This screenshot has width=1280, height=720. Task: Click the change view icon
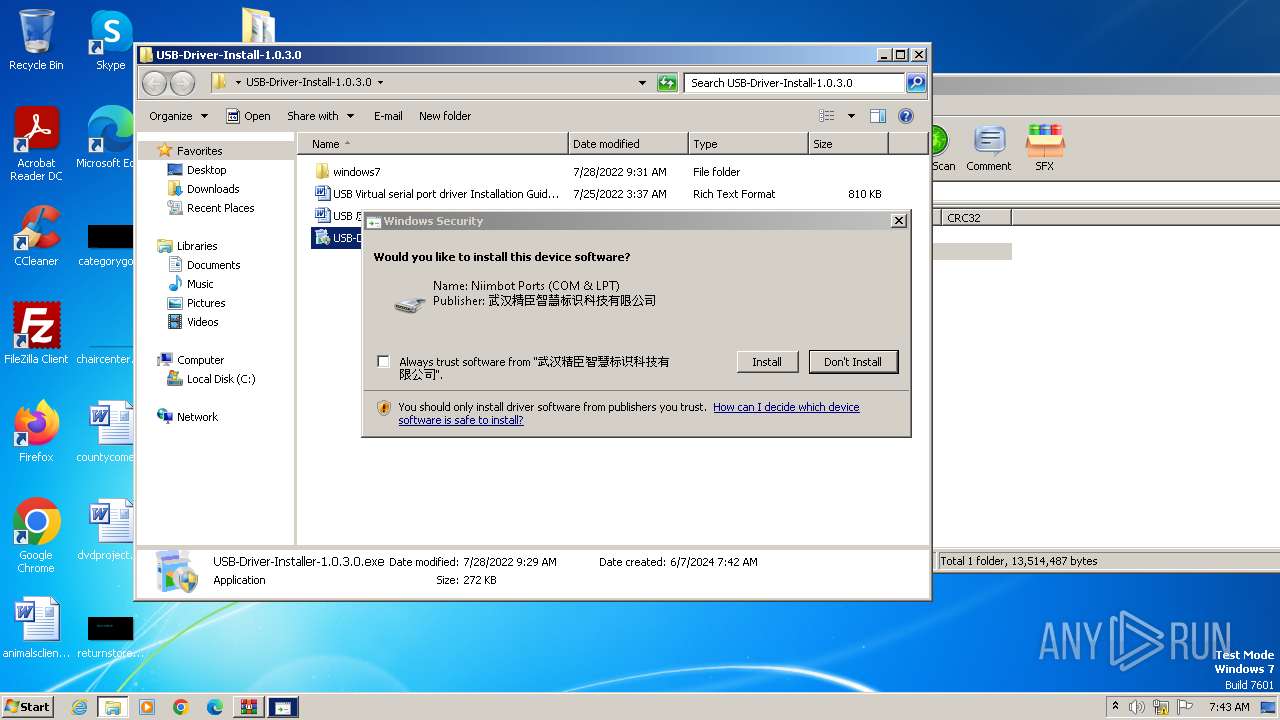tap(827, 116)
